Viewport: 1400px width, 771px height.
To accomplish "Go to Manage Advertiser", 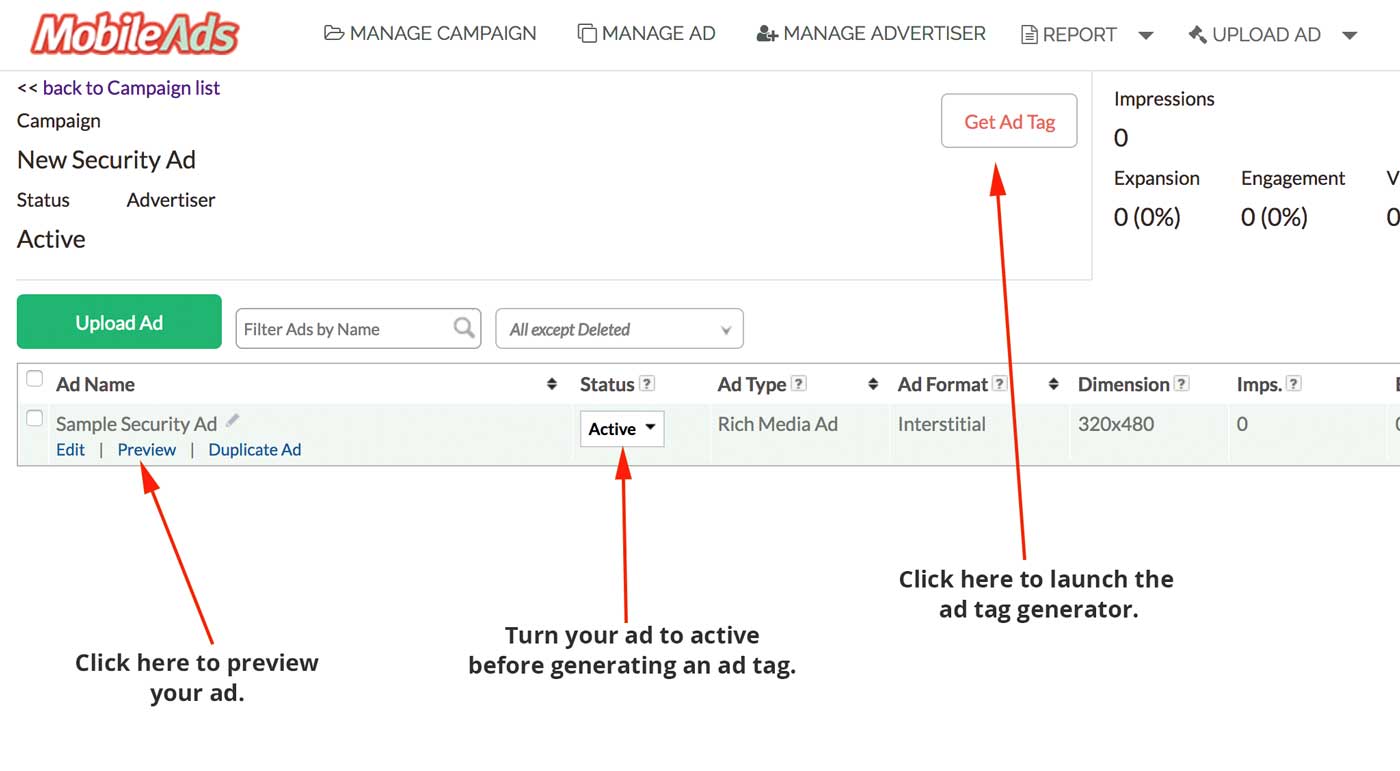I will [871, 34].
